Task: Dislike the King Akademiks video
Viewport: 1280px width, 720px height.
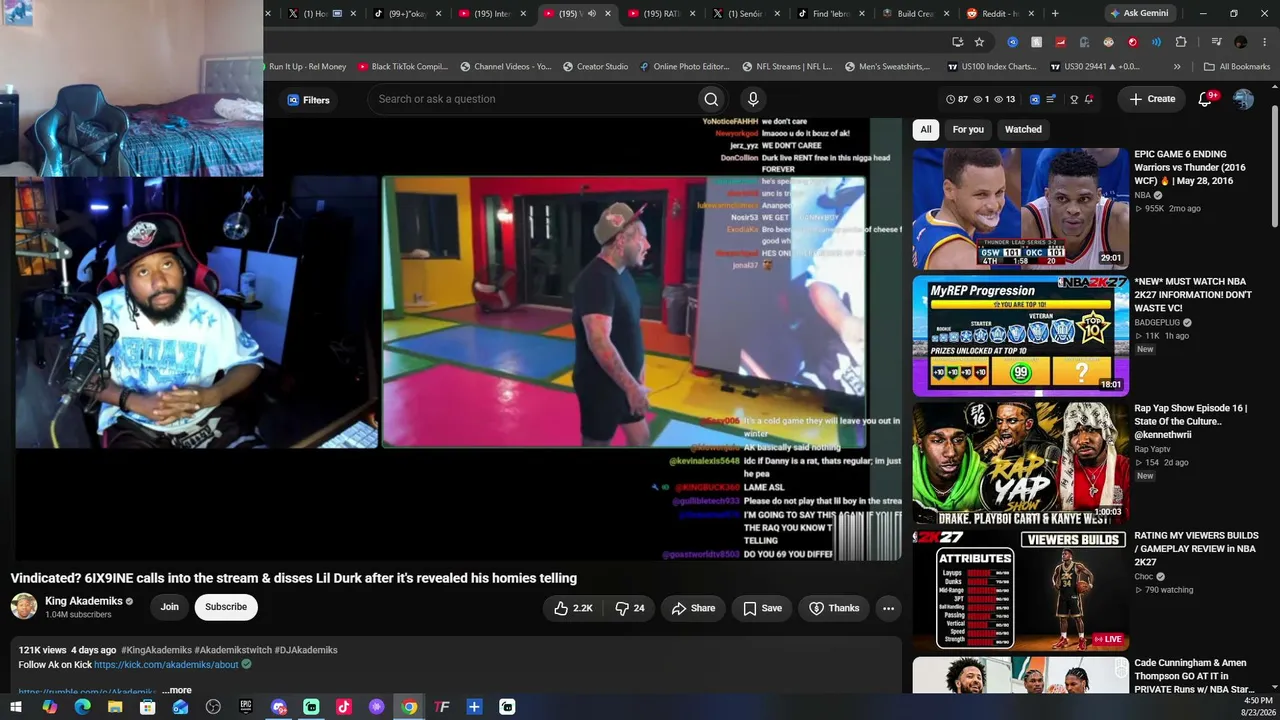Action: [x=630, y=608]
